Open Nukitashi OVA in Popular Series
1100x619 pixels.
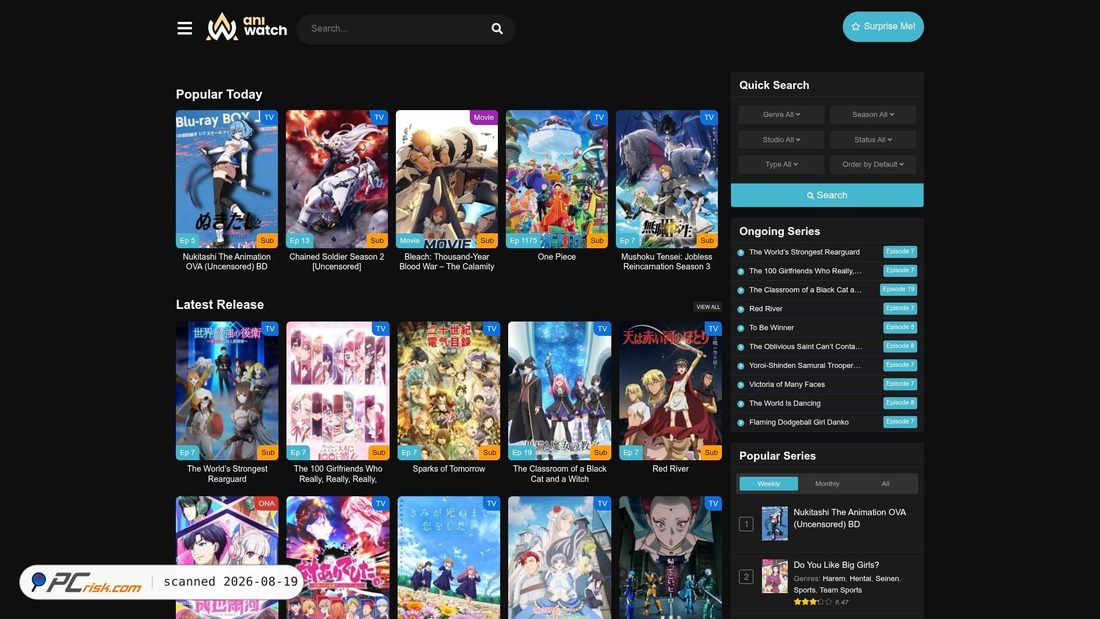point(850,518)
